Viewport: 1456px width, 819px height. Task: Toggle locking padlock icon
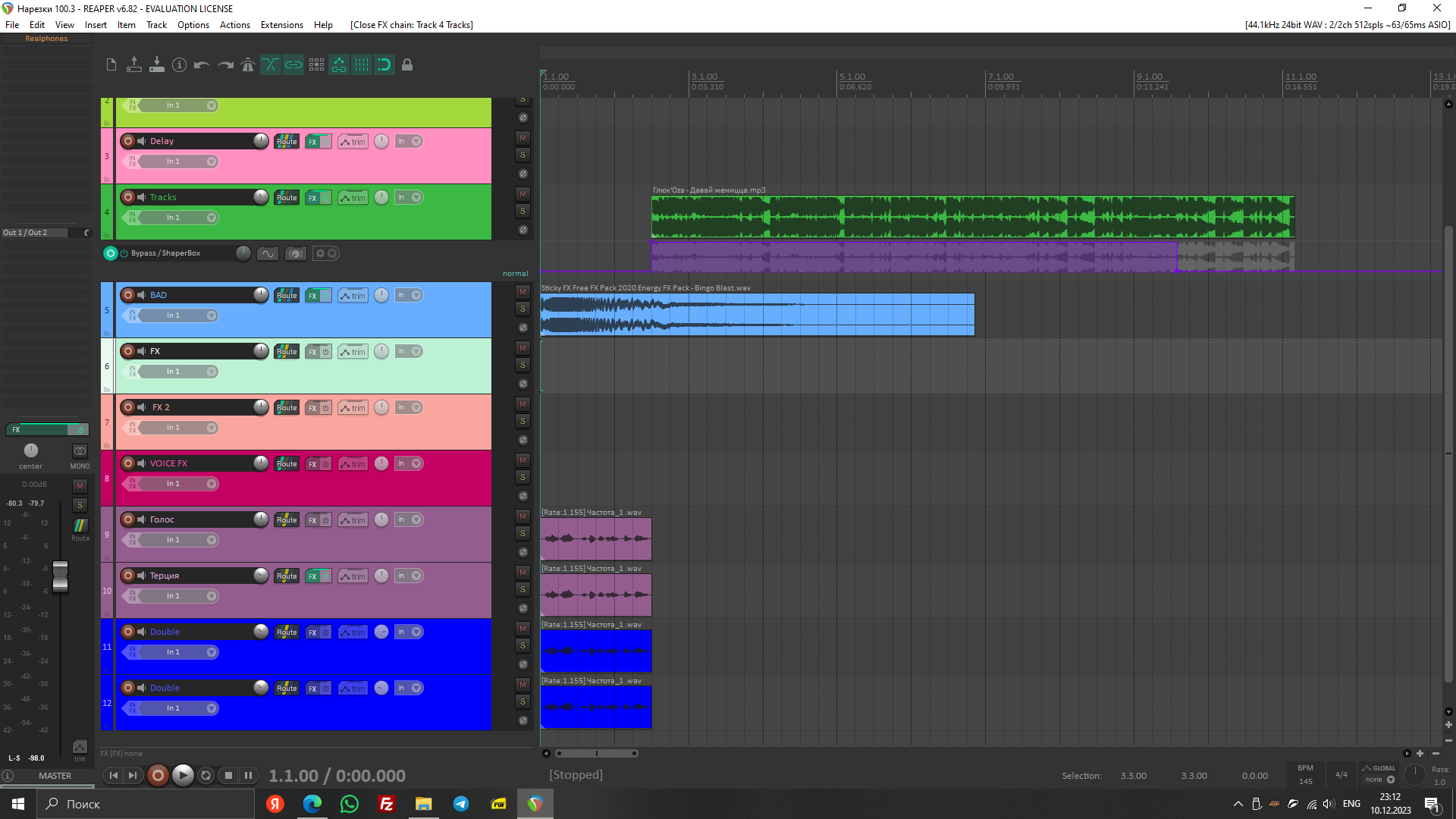point(407,65)
